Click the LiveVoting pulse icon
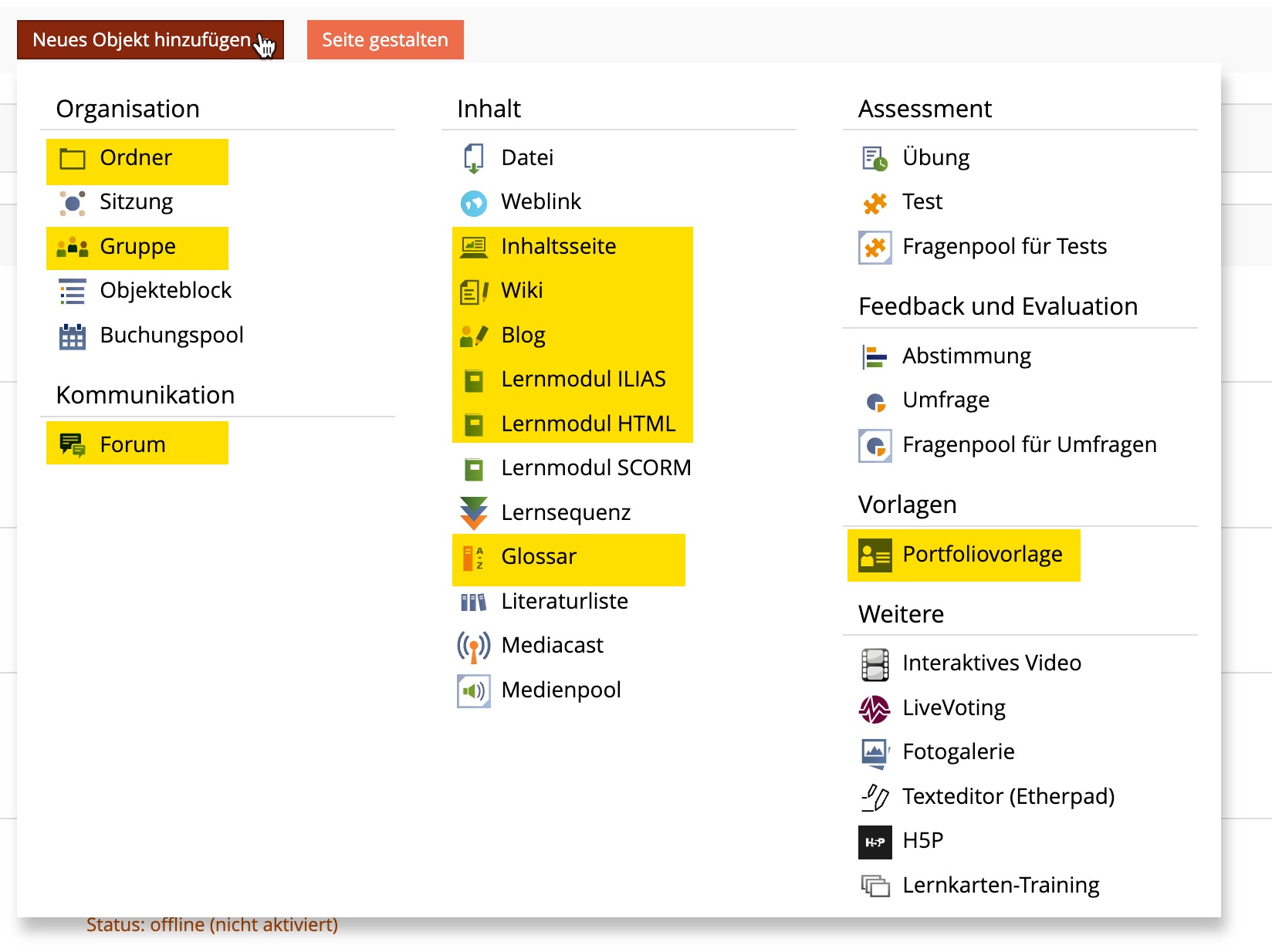This screenshot has width=1272, height=952. [x=874, y=709]
